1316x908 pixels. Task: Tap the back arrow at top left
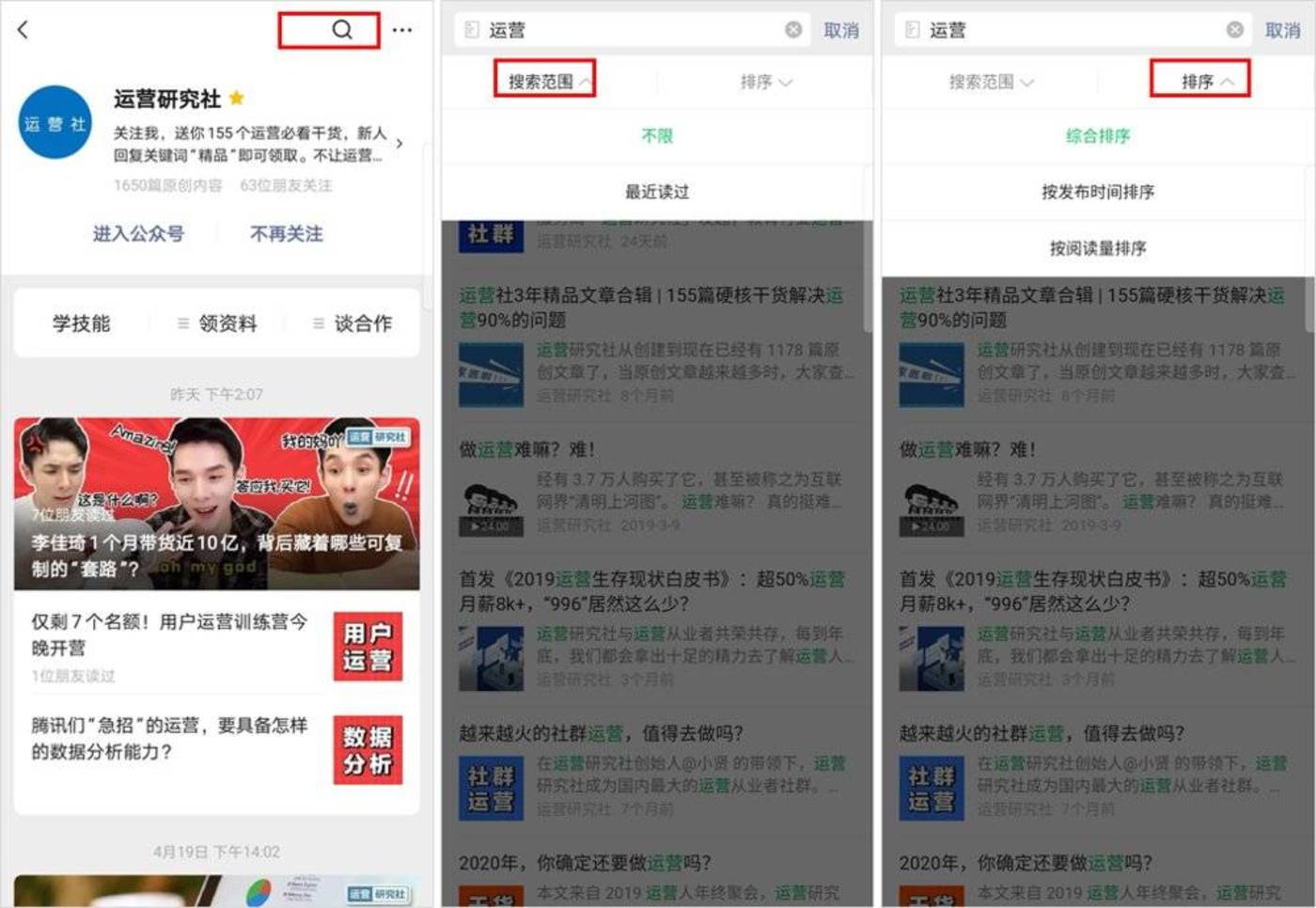click(x=23, y=30)
